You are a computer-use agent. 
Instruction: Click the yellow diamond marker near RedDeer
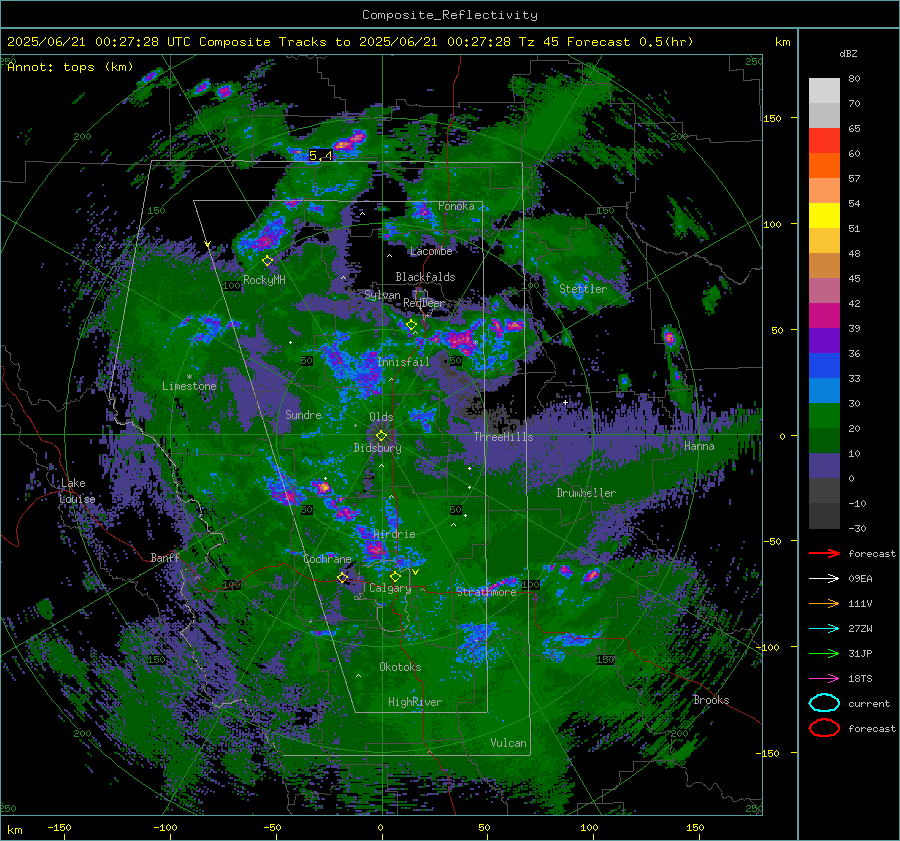(411, 325)
